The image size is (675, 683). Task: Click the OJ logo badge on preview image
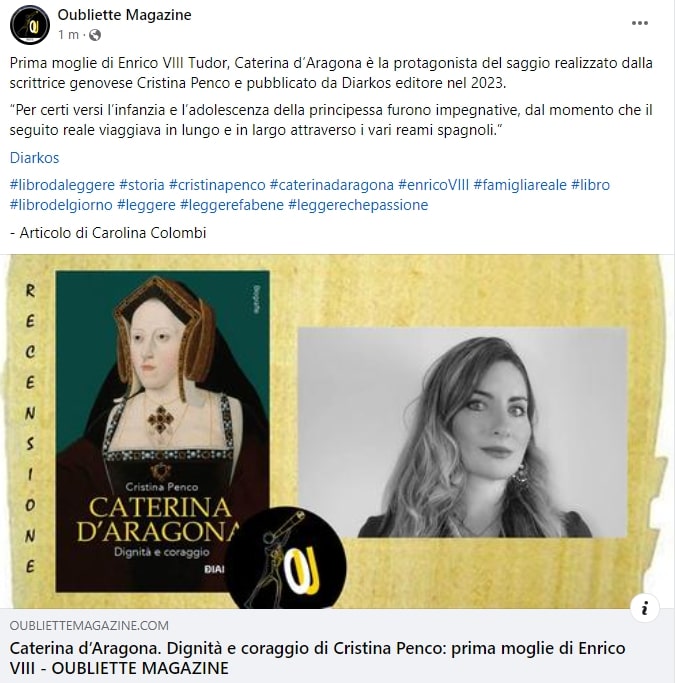pyautogui.click(x=285, y=560)
